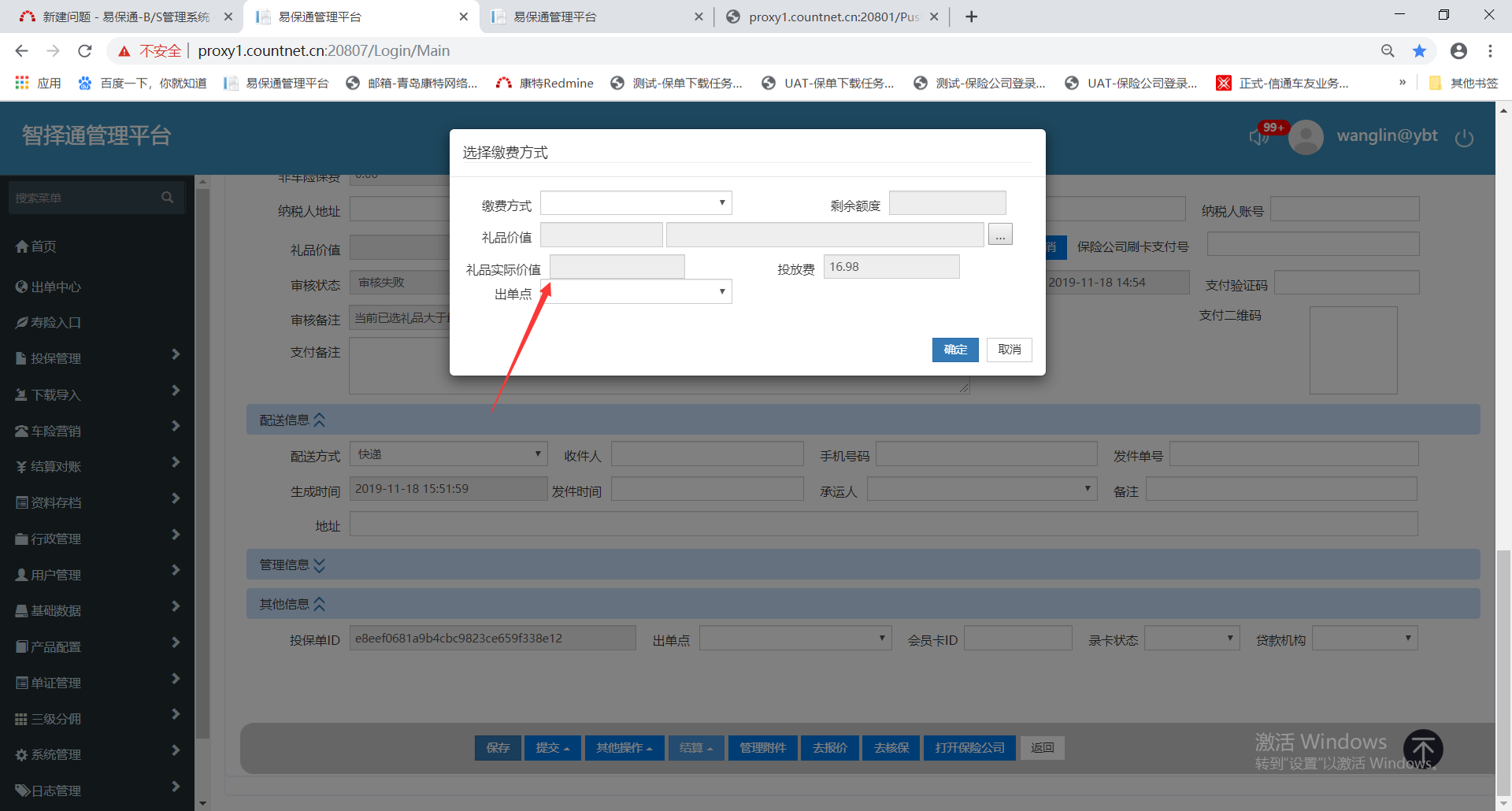Click the 投放费 field showing 16.98

891,267
